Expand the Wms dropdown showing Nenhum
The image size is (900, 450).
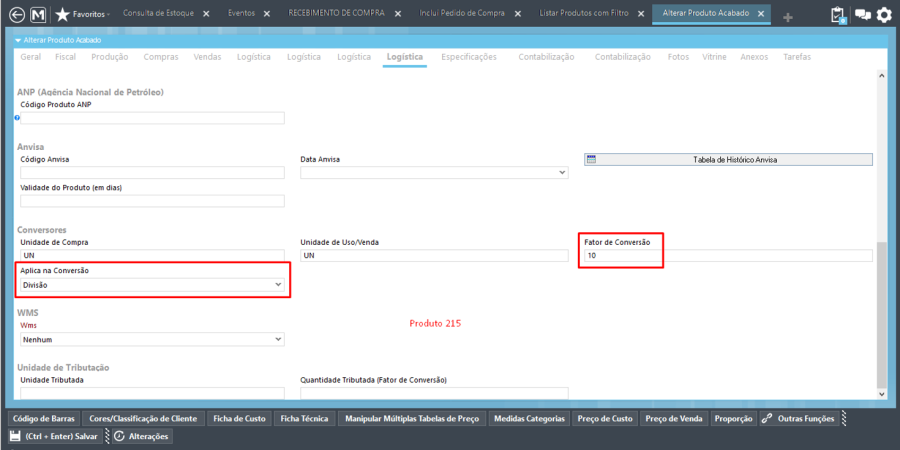(278, 340)
